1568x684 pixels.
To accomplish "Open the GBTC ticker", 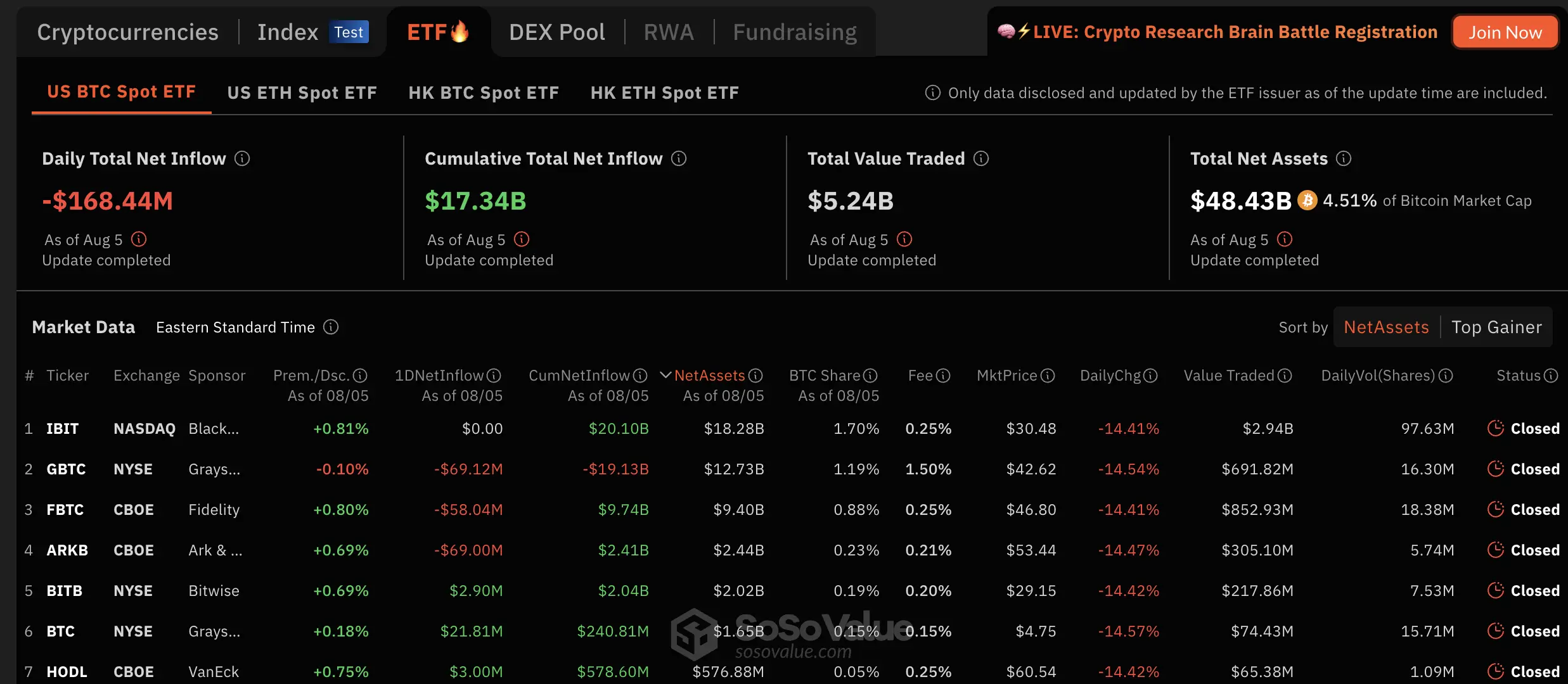I will point(66,469).
